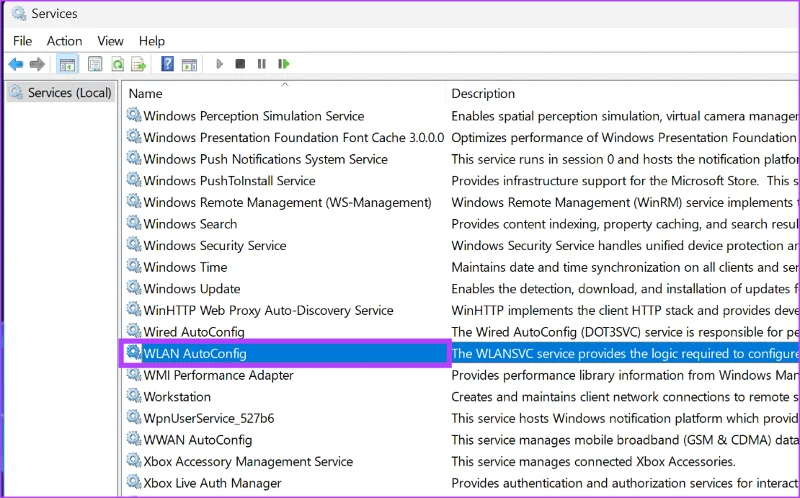Go back using the blue Back arrow
The width and height of the screenshot is (800, 498).
(16, 64)
